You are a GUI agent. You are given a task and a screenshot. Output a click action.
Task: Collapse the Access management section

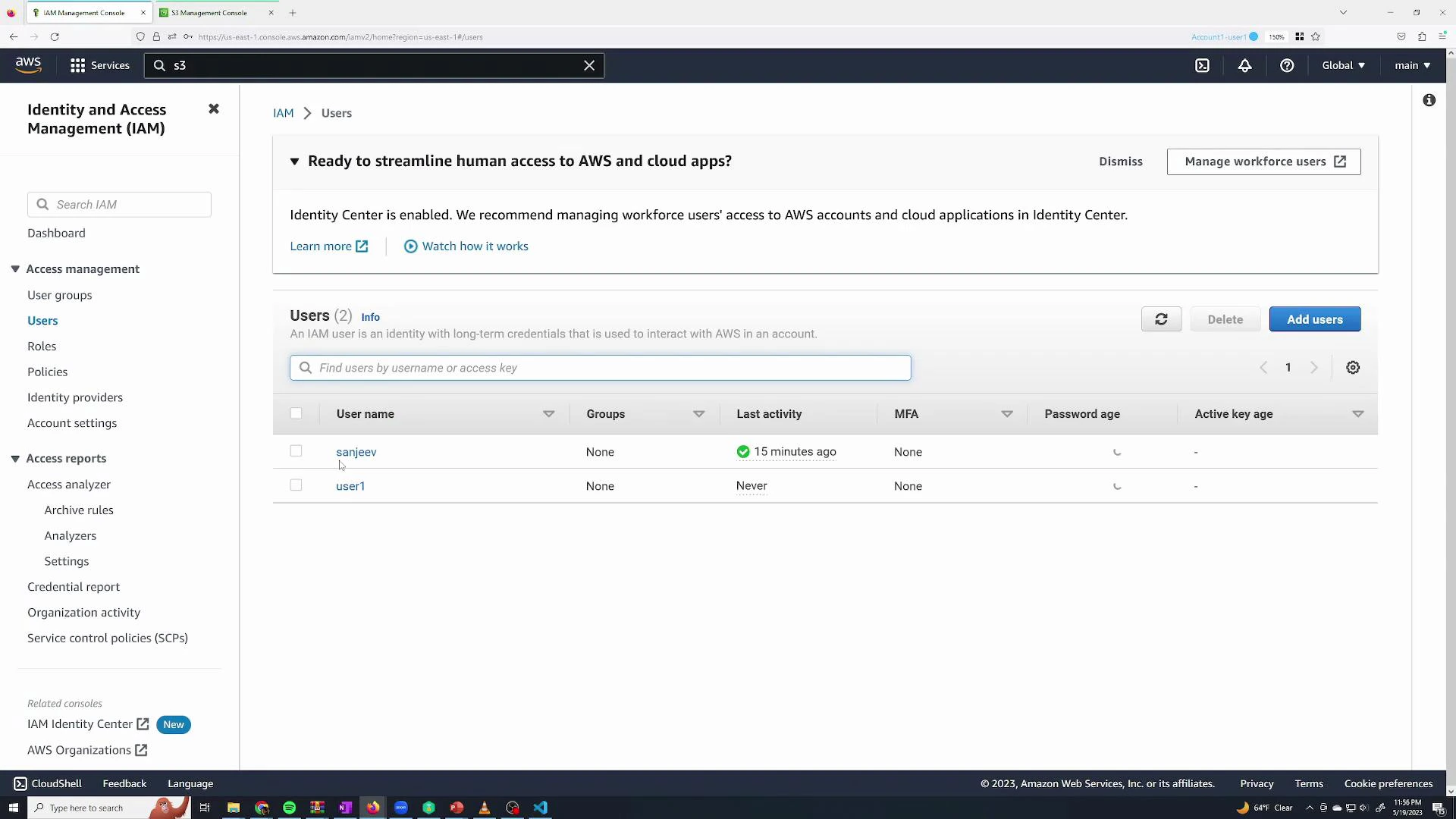click(x=15, y=268)
